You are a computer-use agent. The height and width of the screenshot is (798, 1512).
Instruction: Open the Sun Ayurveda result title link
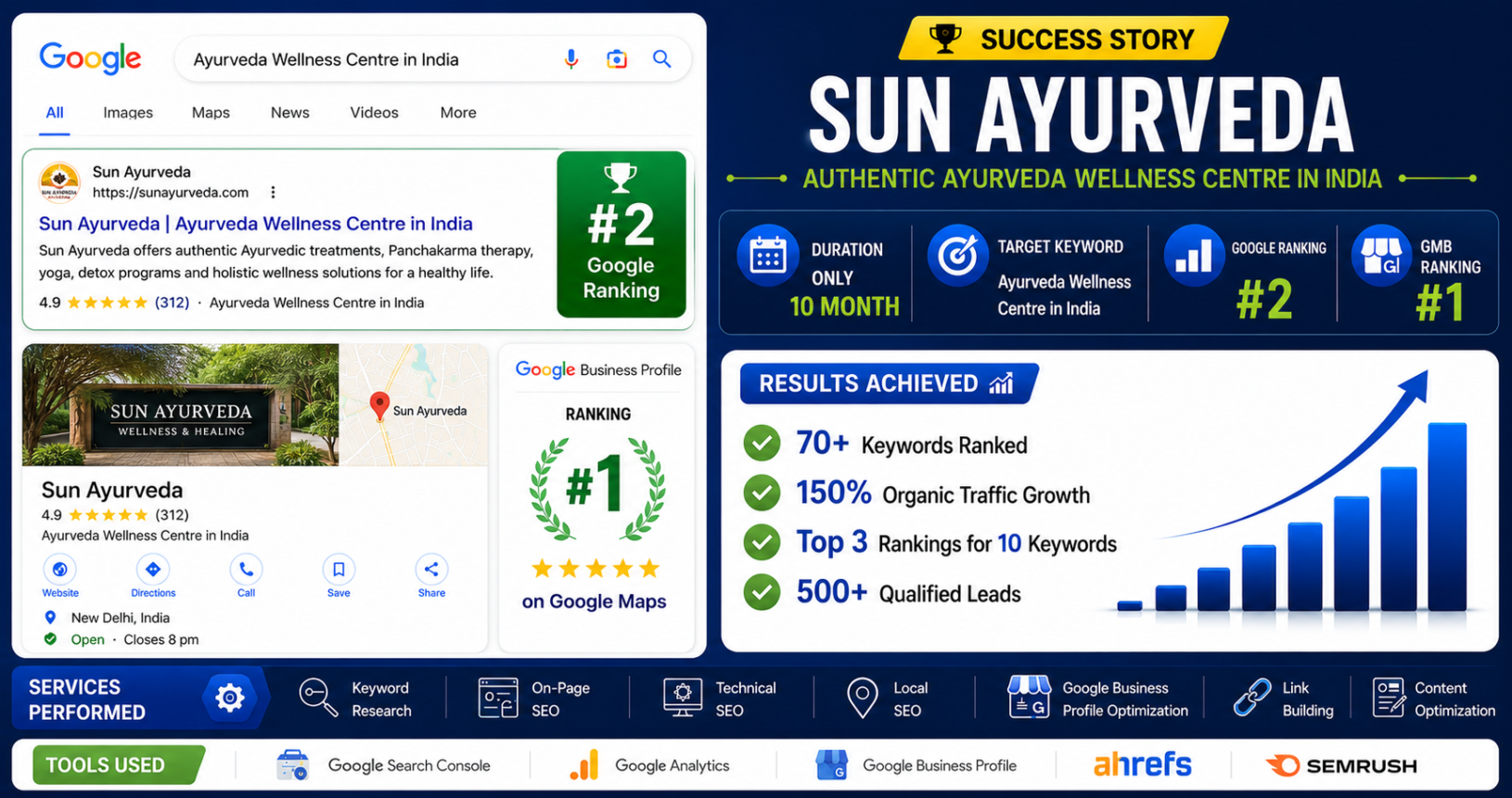(256, 224)
